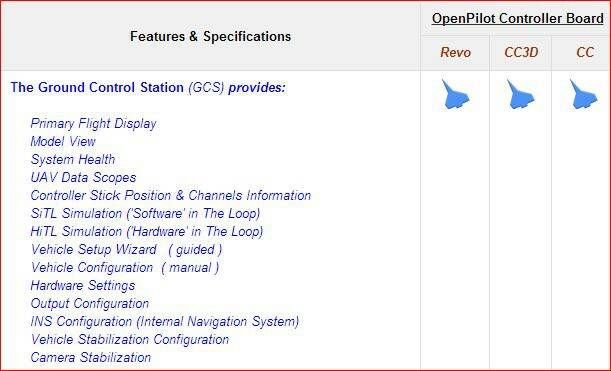The width and height of the screenshot is (611, 371).
Task: Click the blue plane icon under CC3D
Action: [520, 94]
